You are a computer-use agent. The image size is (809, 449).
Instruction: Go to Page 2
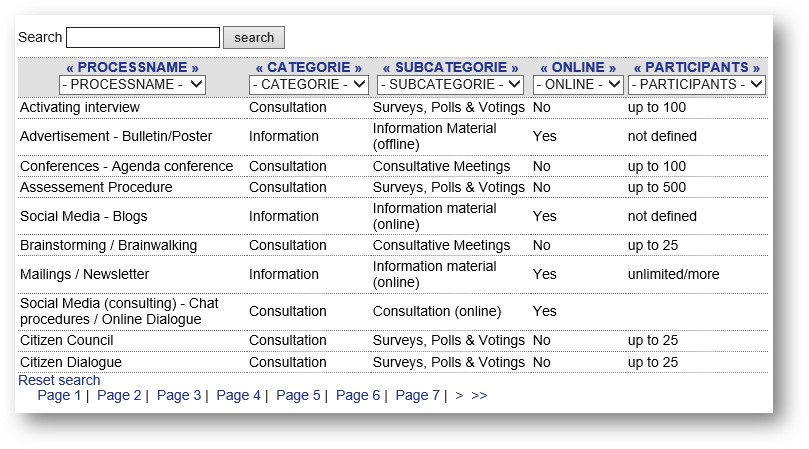(119, 395)
